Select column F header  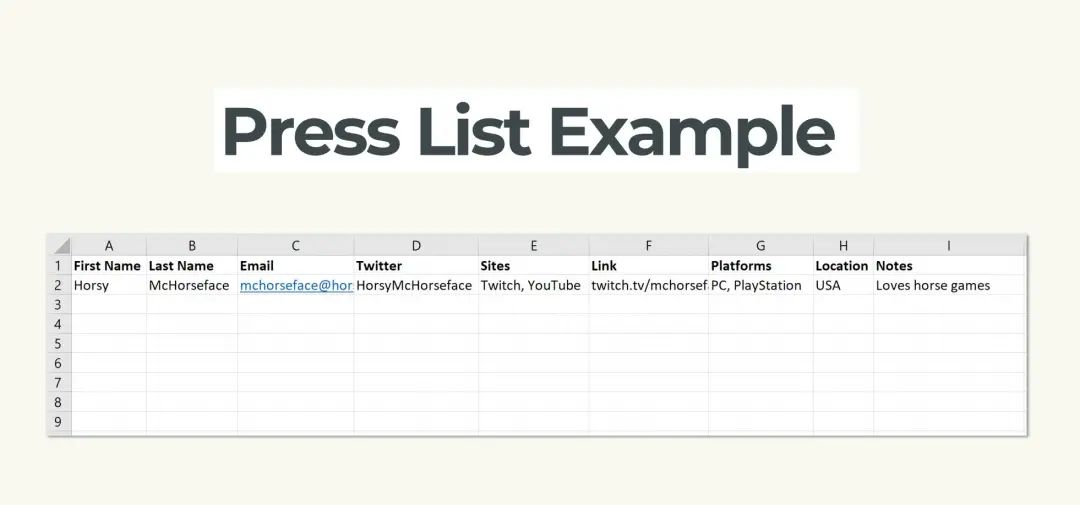(648, 245)
